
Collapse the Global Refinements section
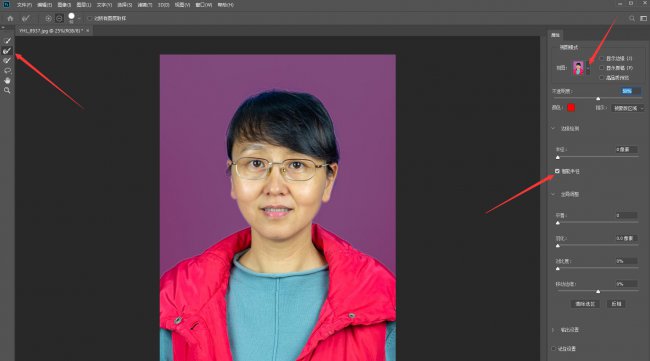(553, 194)
